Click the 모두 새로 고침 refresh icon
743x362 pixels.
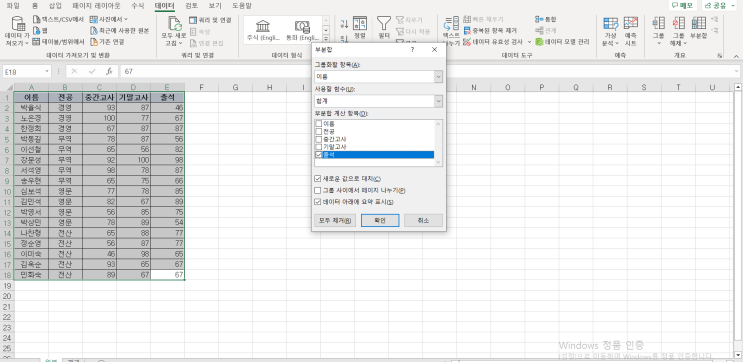(174, 24)
